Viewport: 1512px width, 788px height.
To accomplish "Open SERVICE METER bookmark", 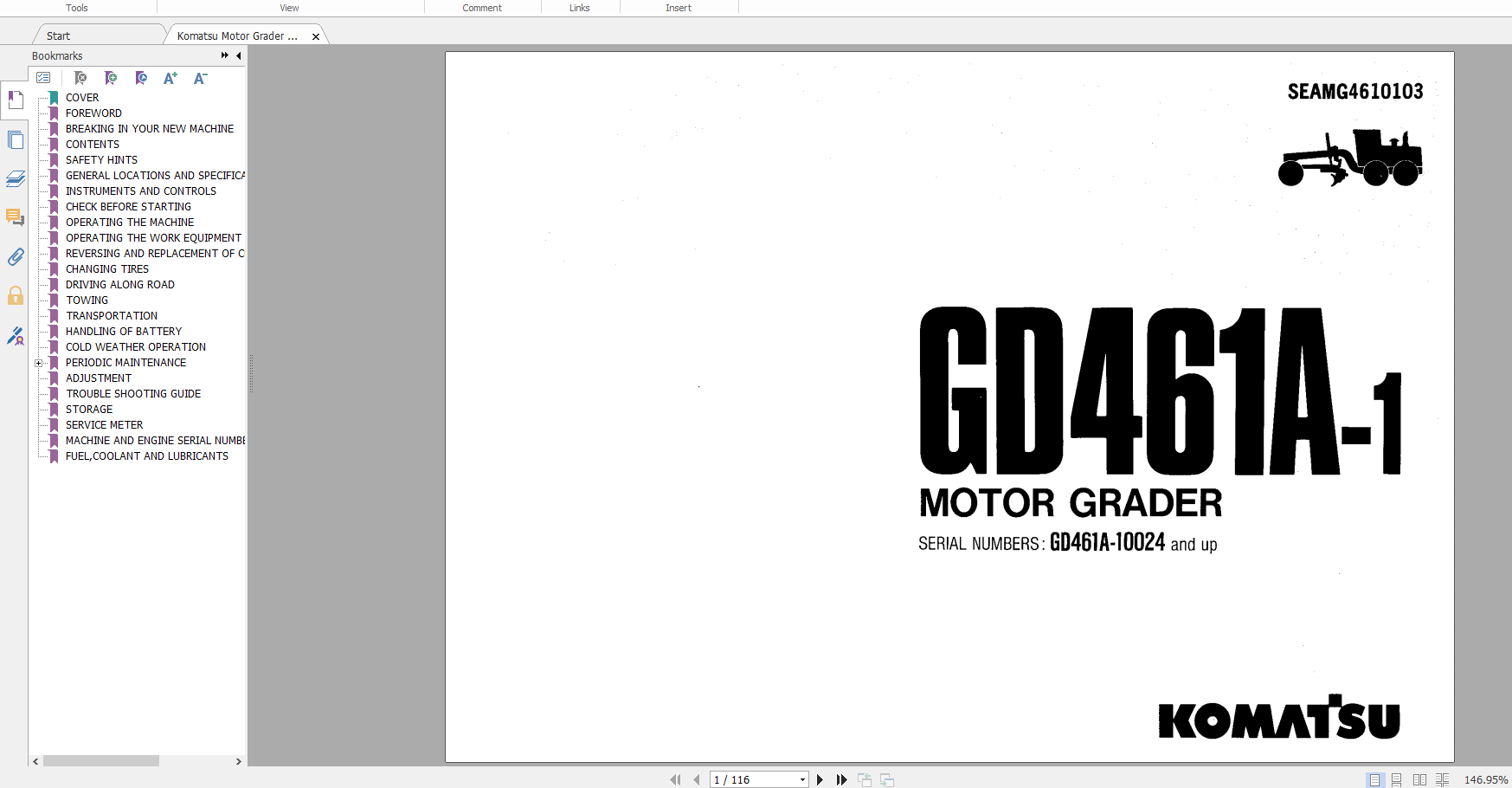I will pos(104,425).
